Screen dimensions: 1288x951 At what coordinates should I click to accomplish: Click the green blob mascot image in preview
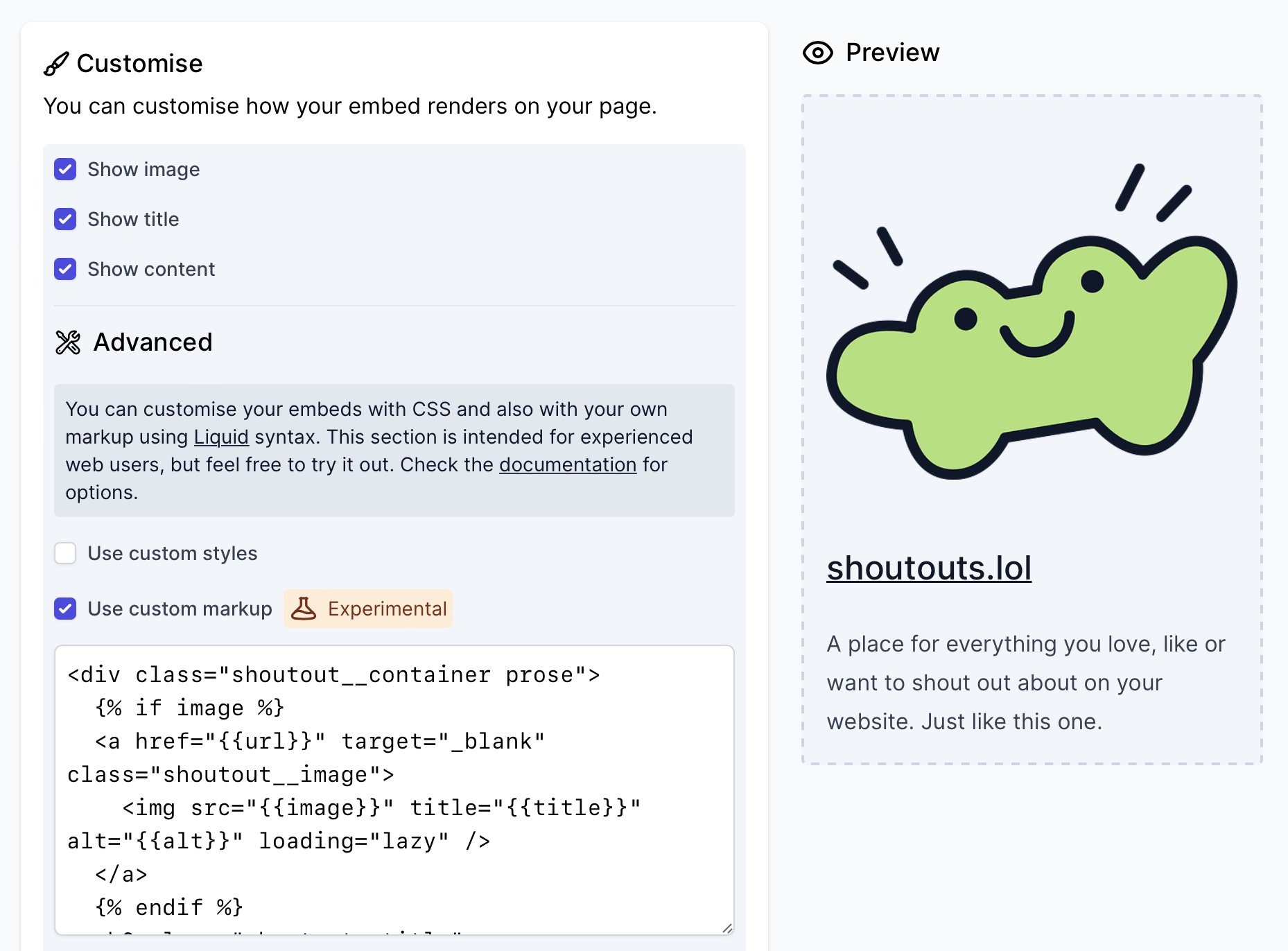[1032, 322]
